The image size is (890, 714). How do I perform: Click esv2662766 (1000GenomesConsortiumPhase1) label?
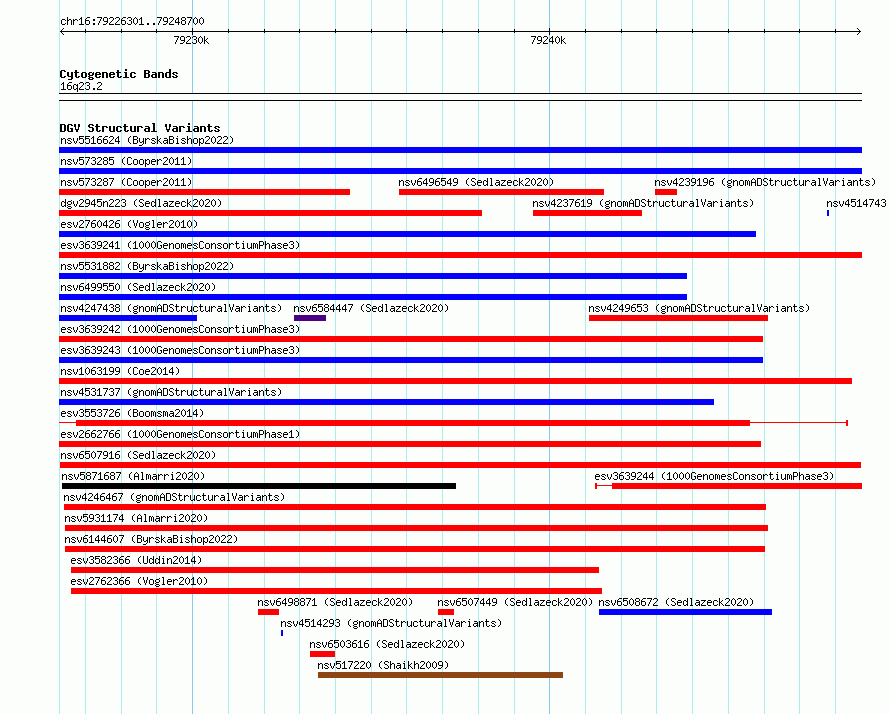(x=180, y=434)
